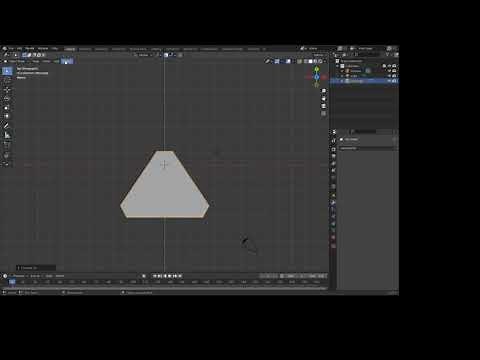Click the red X axis gizmo handle
Image resolution: width=480 pixels, height=360 pixels.
[324, 77]
